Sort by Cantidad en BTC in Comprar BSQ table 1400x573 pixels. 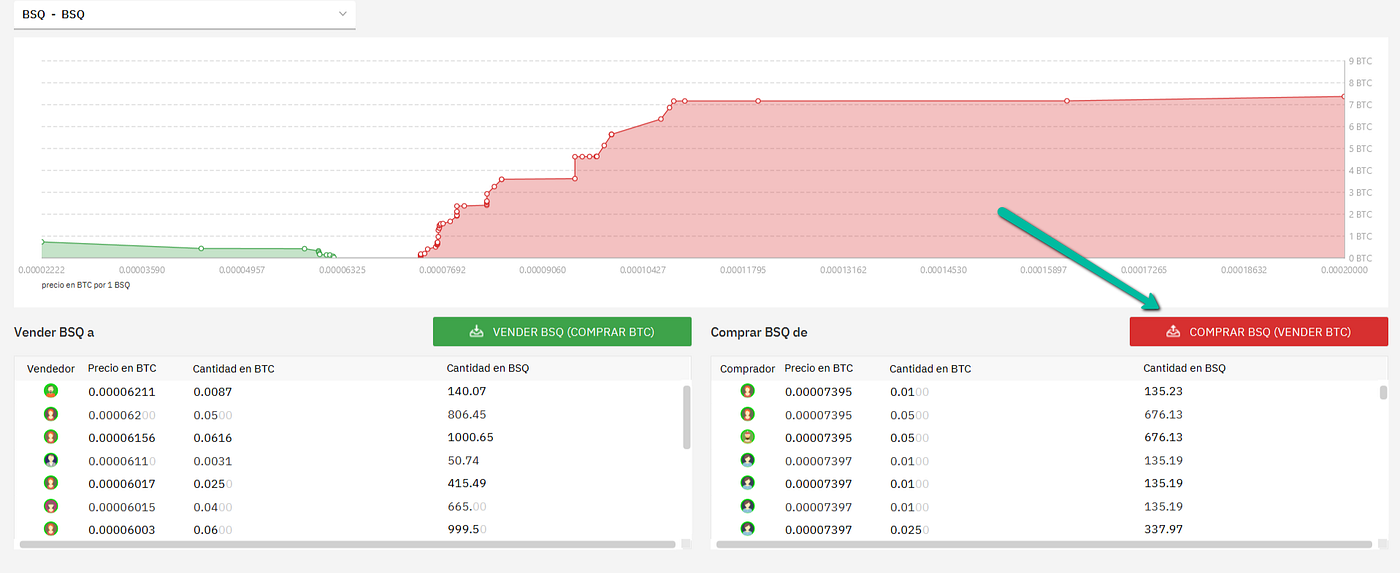pyautogui.click(x=930, y=368)
